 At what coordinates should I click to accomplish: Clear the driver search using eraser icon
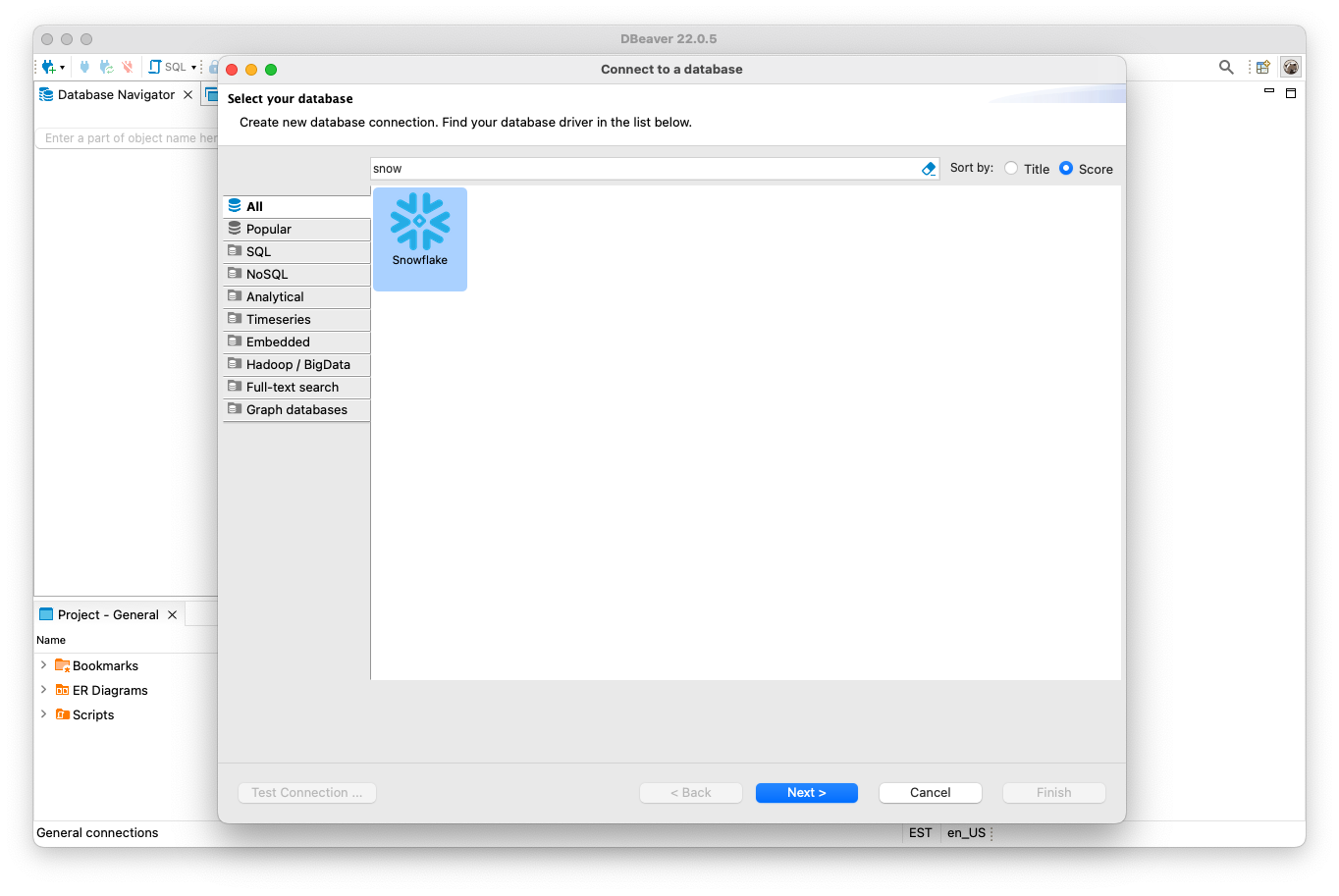tap(927, 168)
